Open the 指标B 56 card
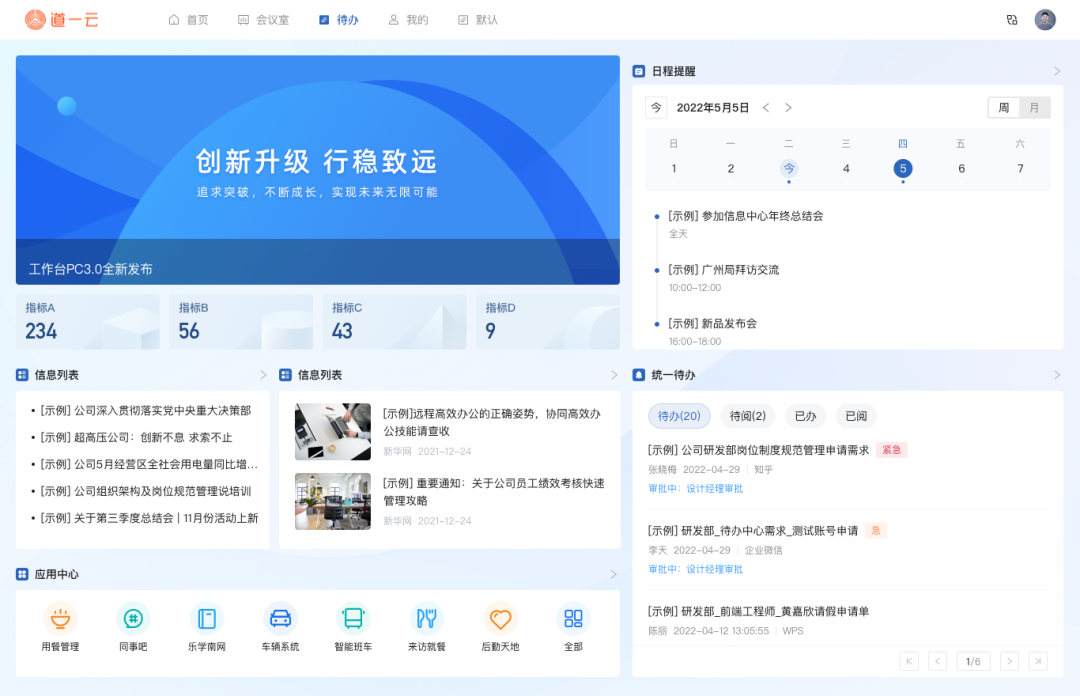This screenshot has width=1080, height=696. 241,322
